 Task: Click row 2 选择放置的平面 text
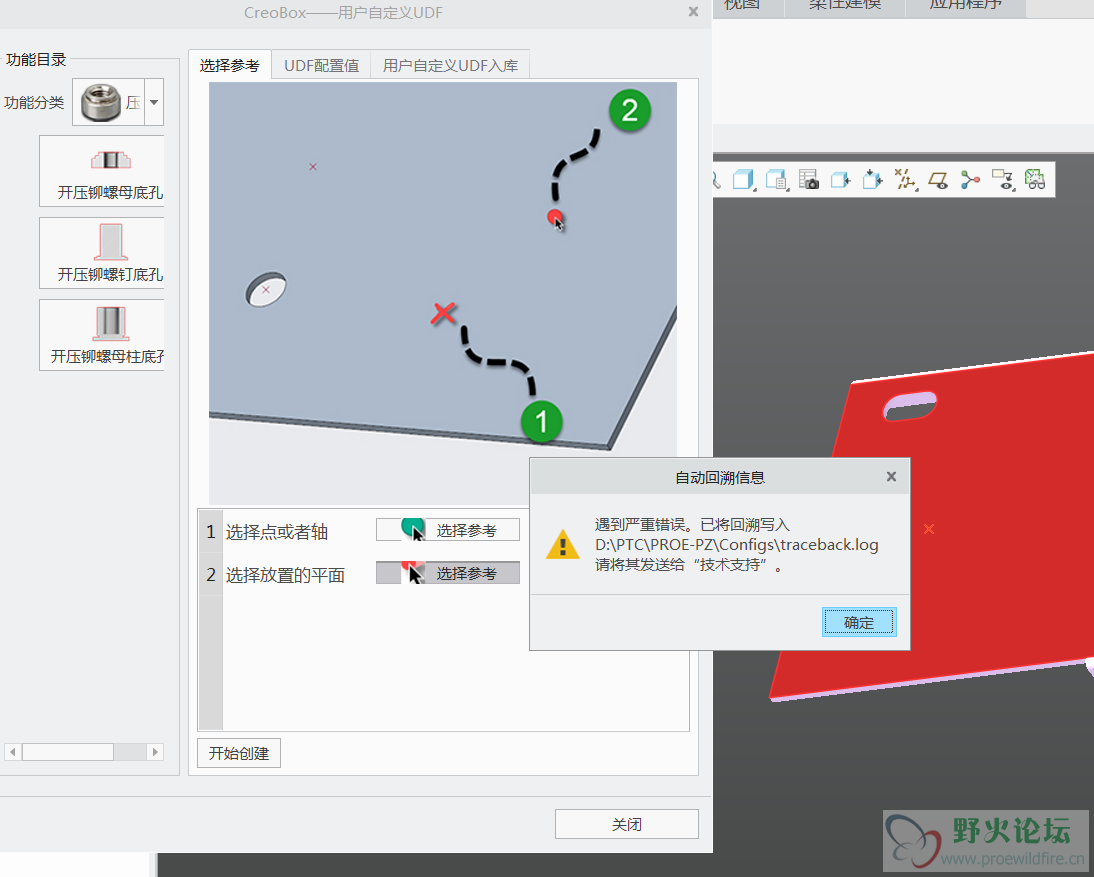click(x=285, y=575)
